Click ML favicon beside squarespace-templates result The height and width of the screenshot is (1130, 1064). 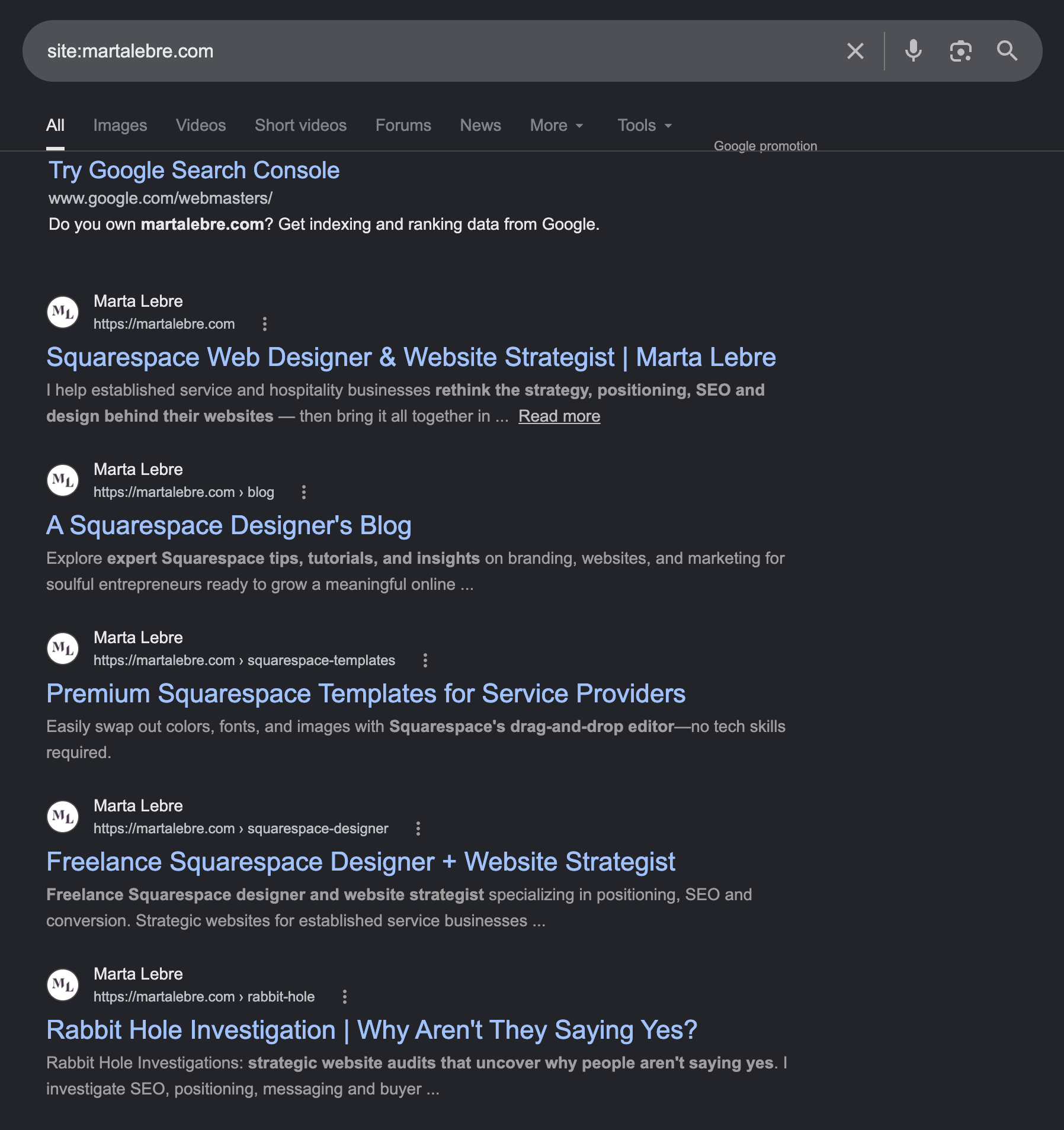click(x=63, y=649)
